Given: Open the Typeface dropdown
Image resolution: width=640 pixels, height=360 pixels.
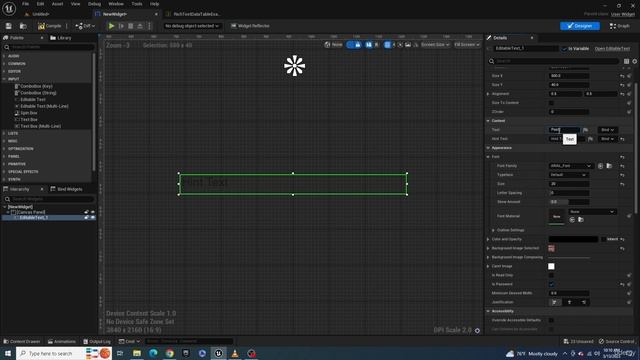Looking at the screenshot, I should pos(569,175).
